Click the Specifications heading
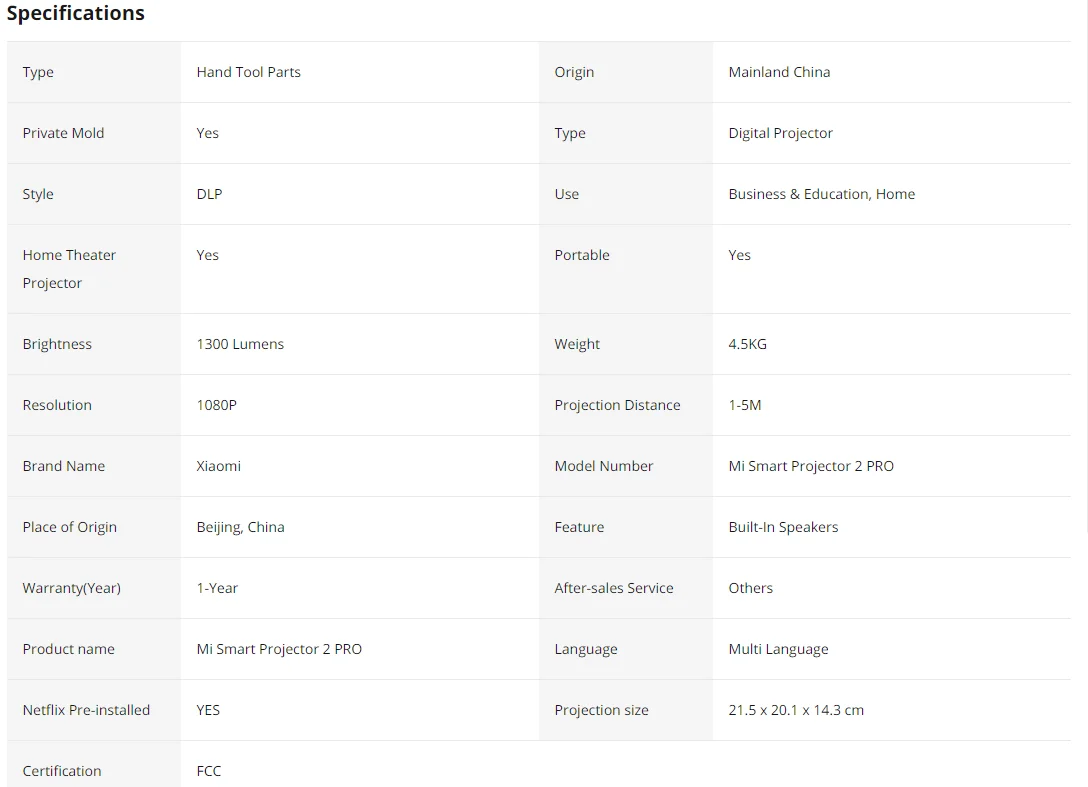Screen dimensions: 1088x787 point(76,14)
